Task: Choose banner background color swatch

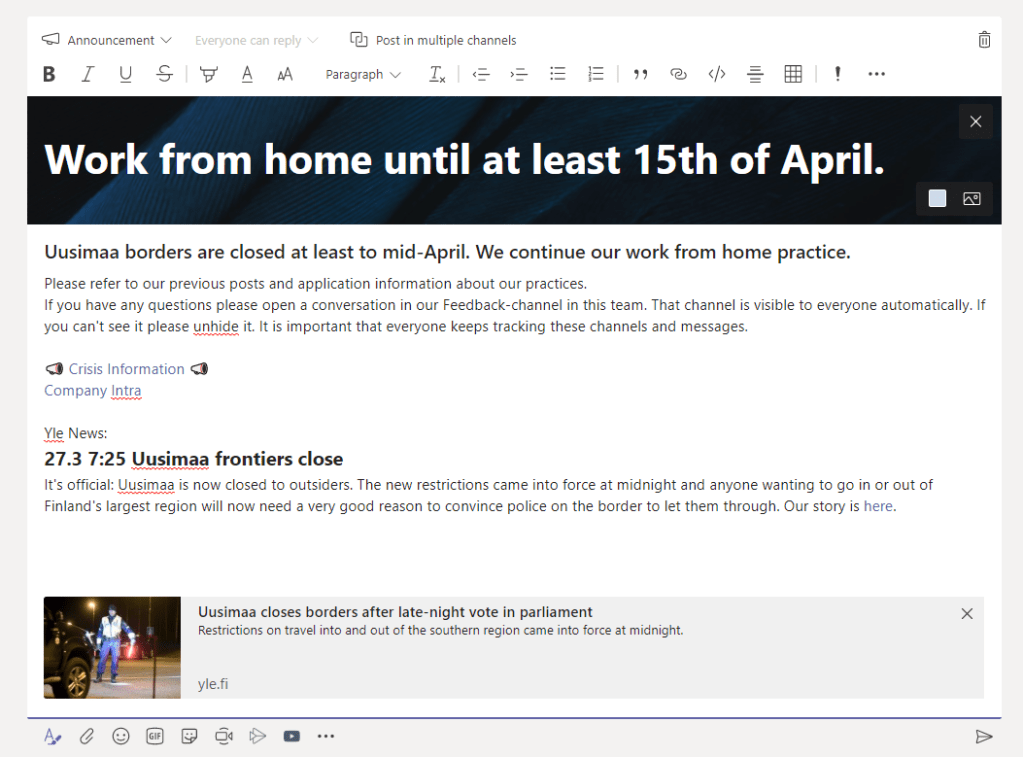Action: click(x=937, y=199)
